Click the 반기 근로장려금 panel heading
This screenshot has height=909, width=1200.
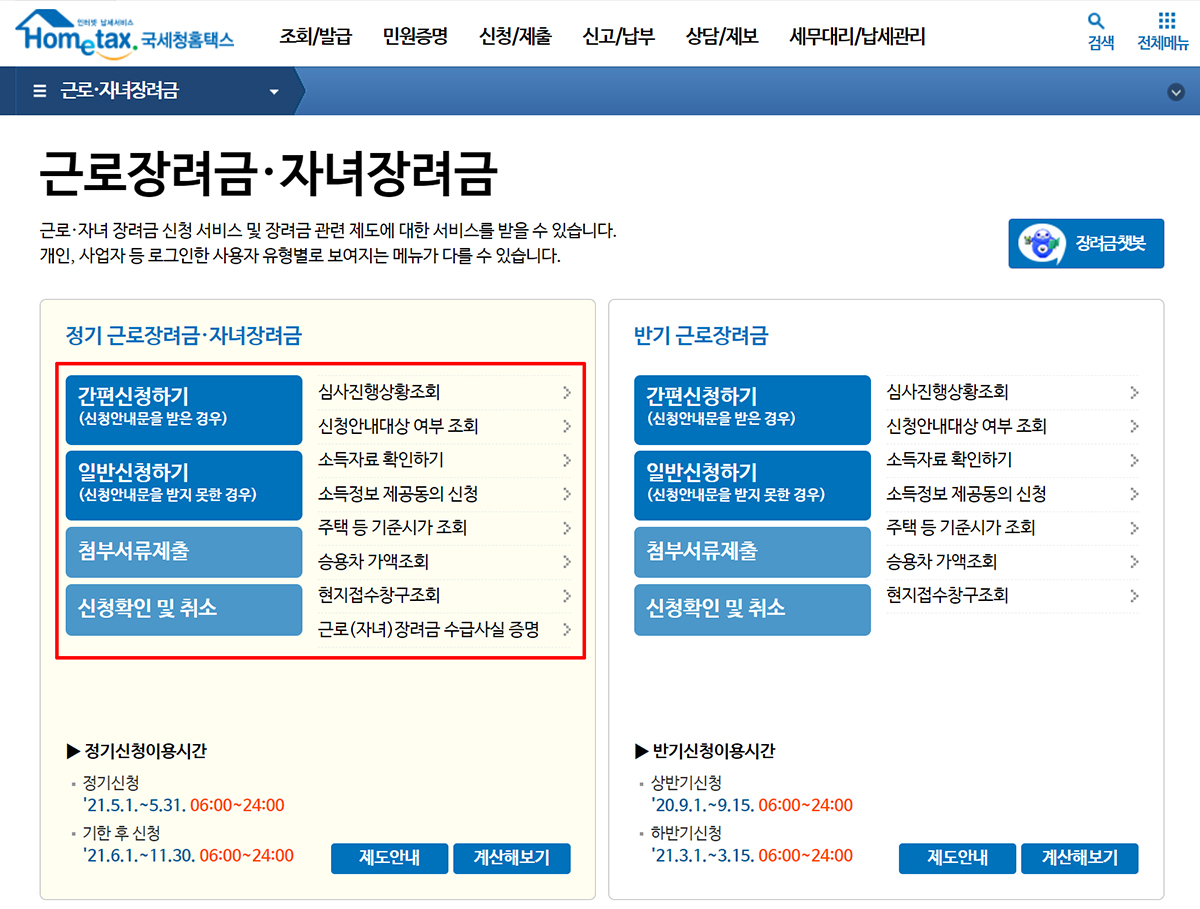(x=701, y=336)
